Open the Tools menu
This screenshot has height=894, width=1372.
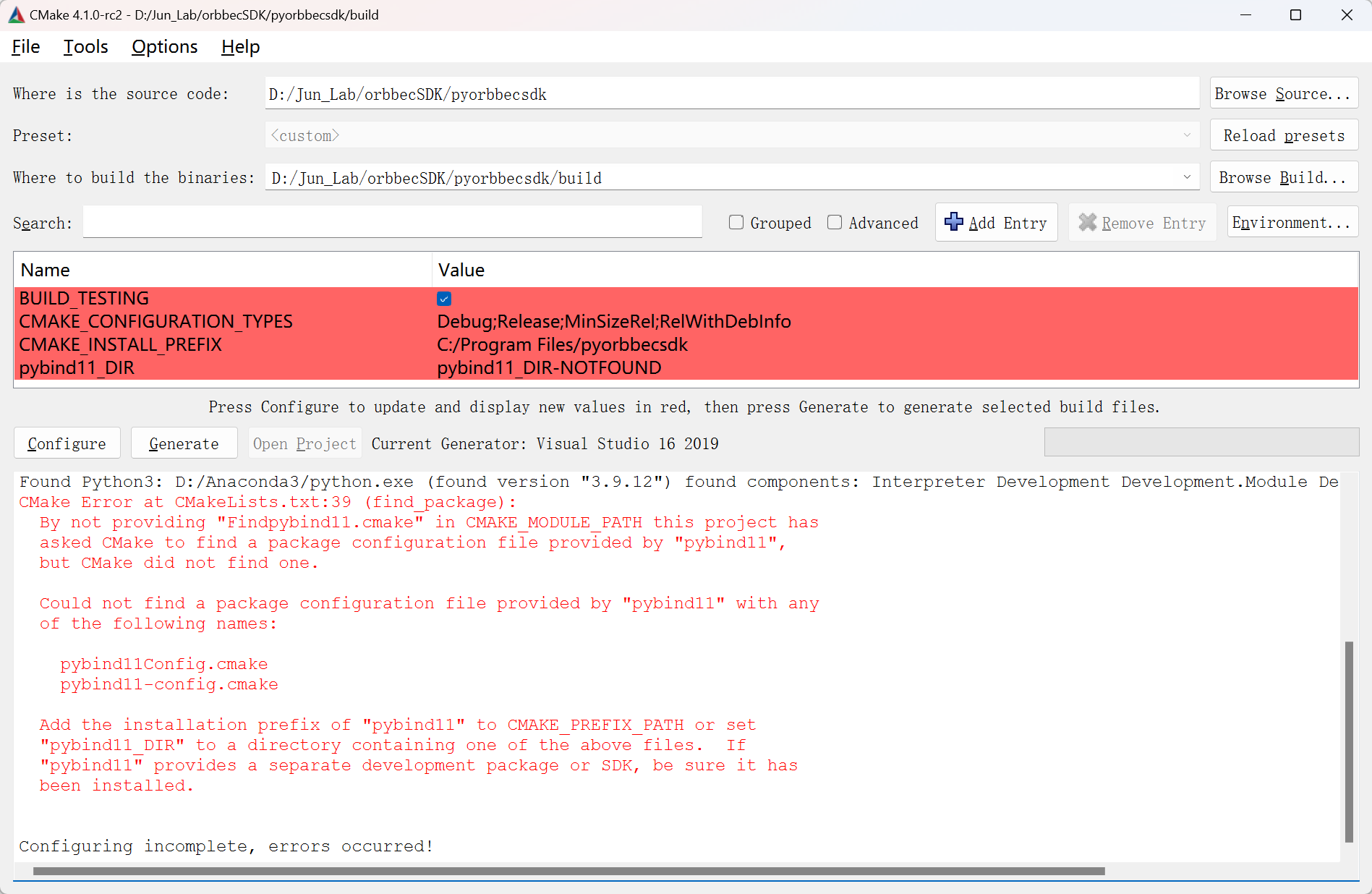85,46
